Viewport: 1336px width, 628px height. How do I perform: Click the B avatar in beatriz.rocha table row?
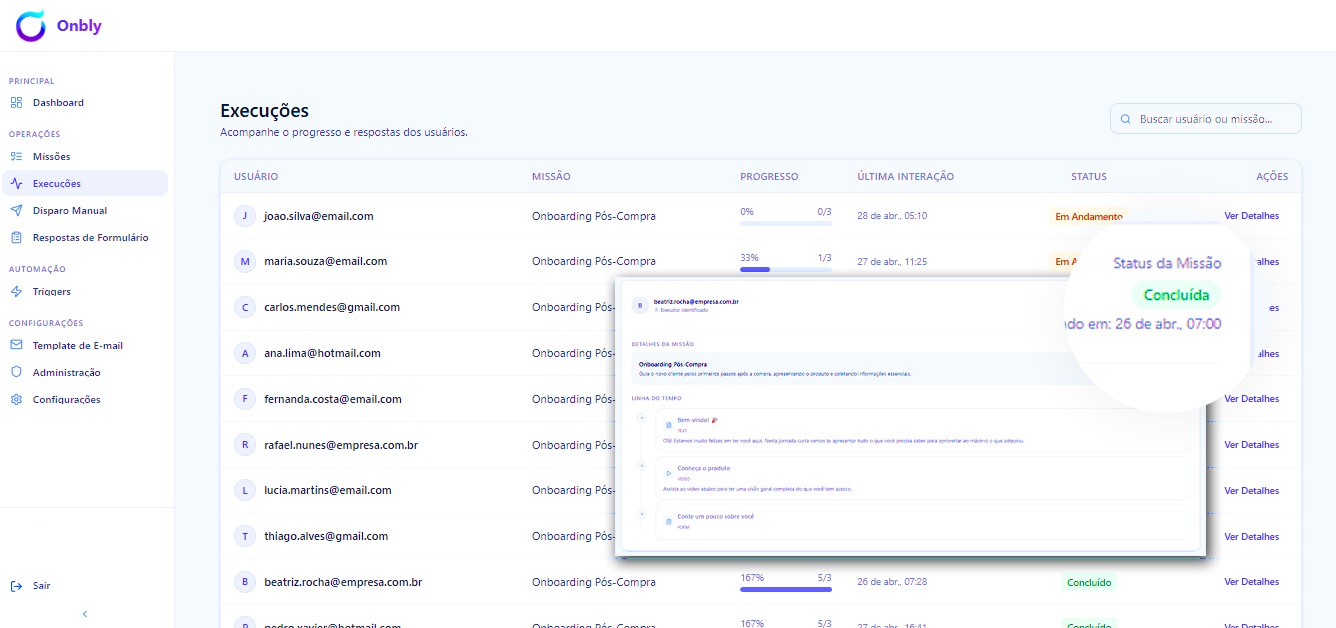click(245, 582)
